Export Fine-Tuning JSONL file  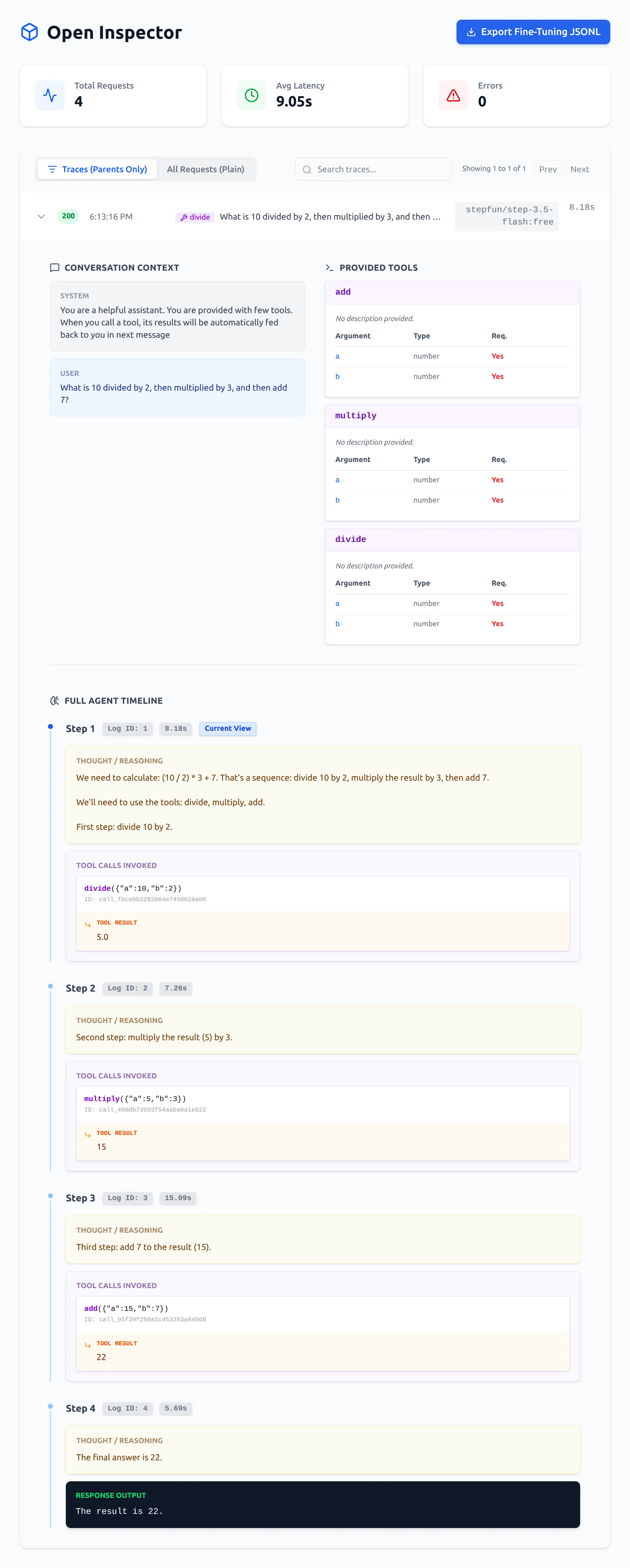[x=532, y=32]
